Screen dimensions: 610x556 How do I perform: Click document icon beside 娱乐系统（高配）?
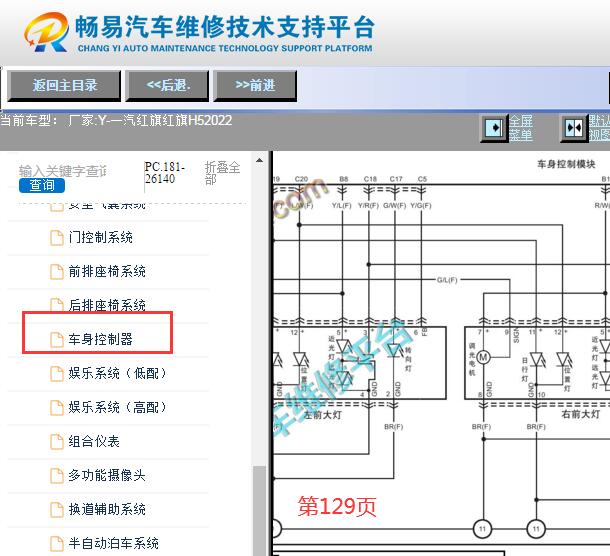pyautogui.click(x=57, y=408)
